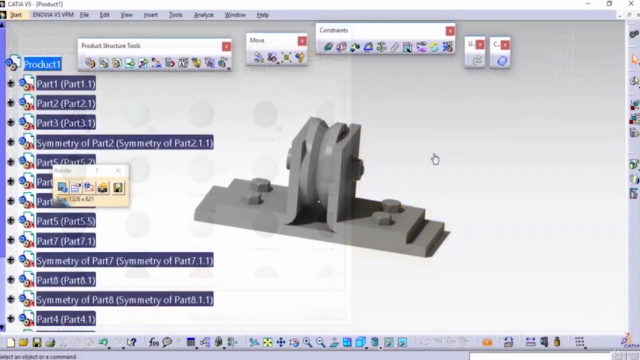Click the Swap visible space icon
Viewport: 640px width, 360px height.
[x=402, y=342]
